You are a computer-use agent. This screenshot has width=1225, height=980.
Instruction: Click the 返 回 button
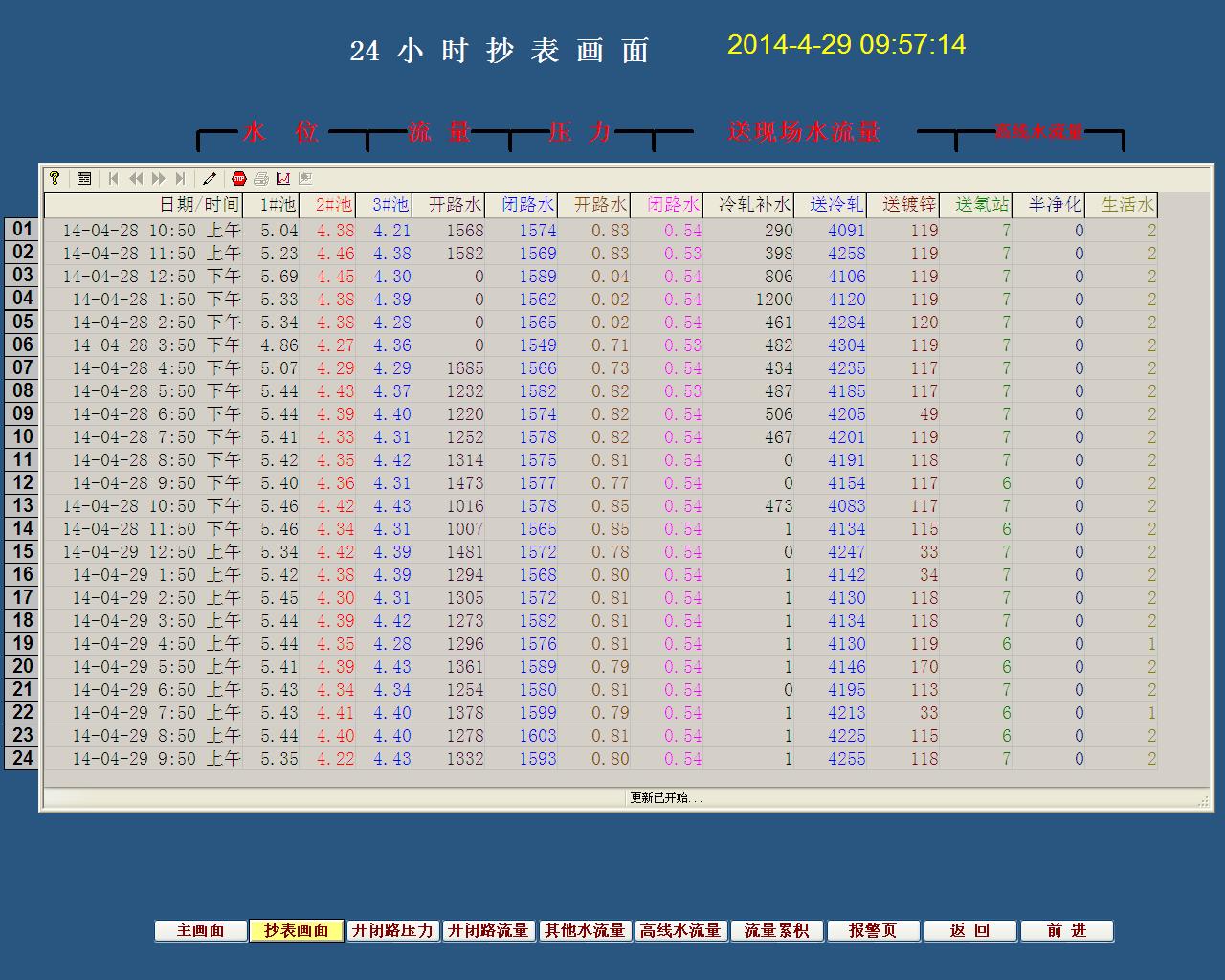click(969, 930)
